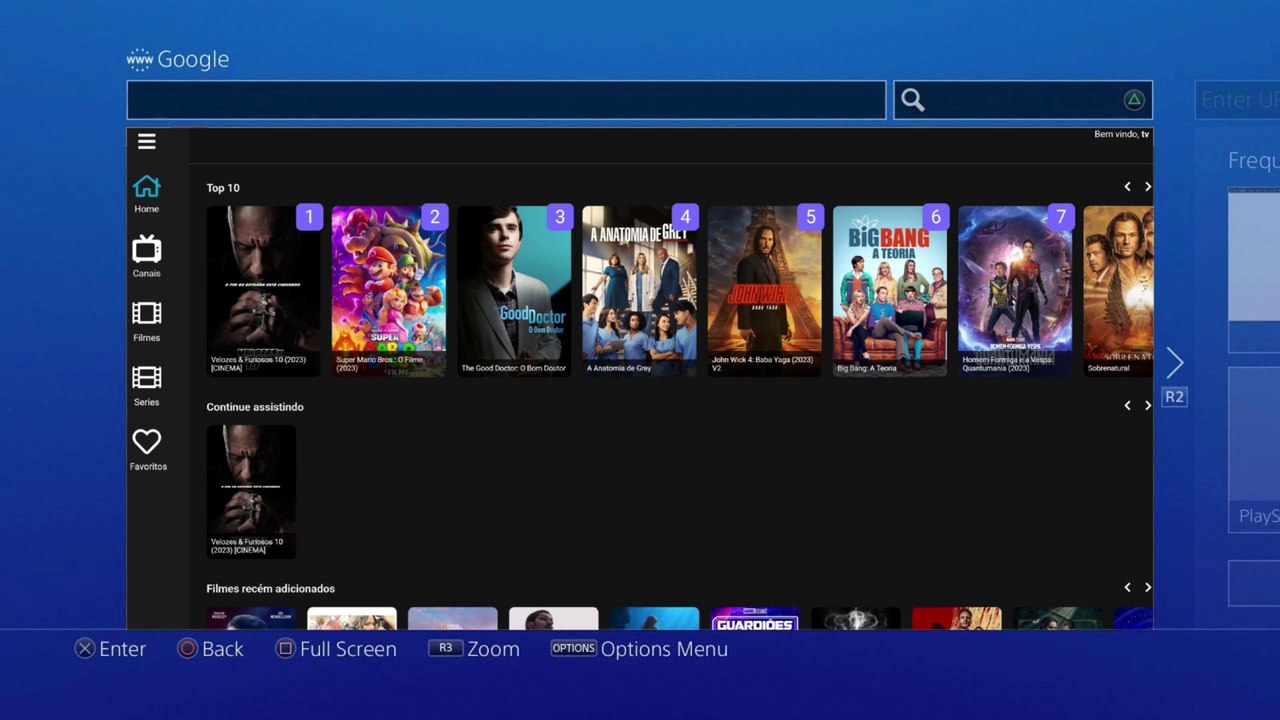Click the triangle button icon in search box
The image size is (1280, 720).
[1134, 100]
